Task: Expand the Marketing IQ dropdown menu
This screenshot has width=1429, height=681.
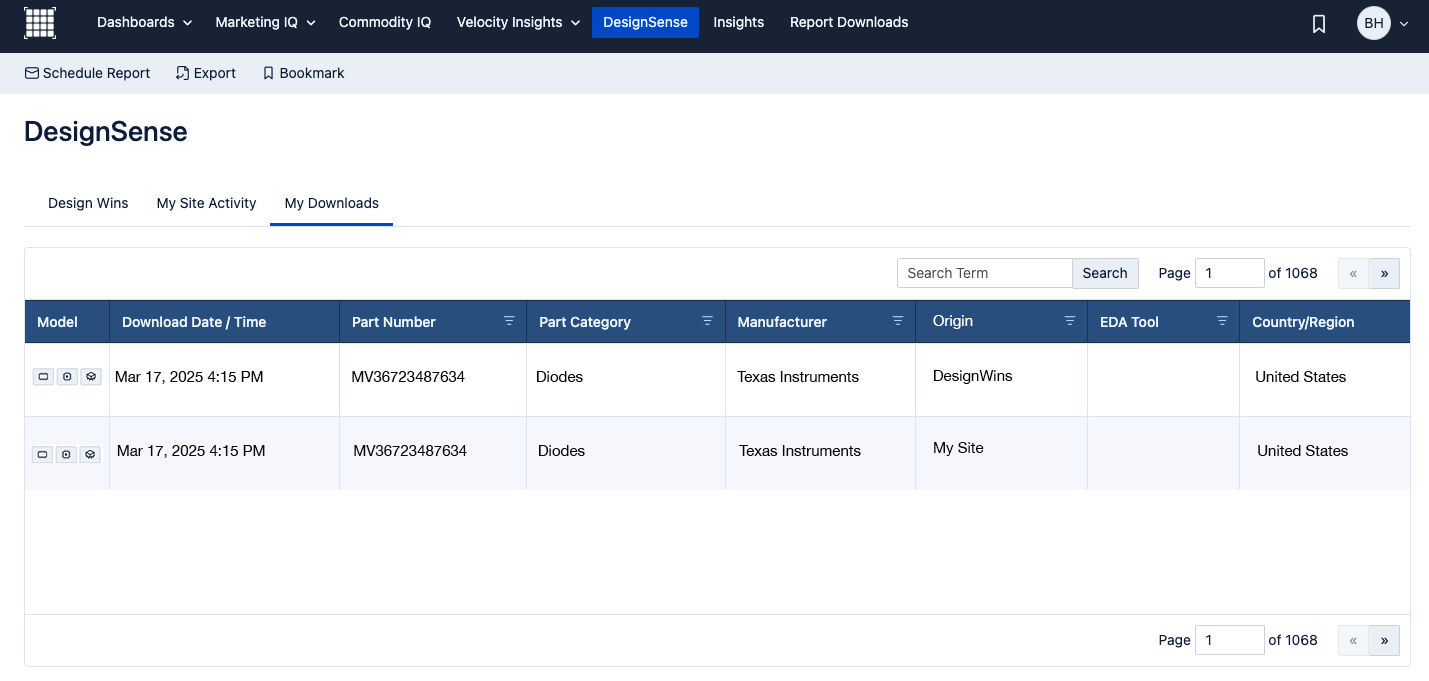Action: click(265, 22)
